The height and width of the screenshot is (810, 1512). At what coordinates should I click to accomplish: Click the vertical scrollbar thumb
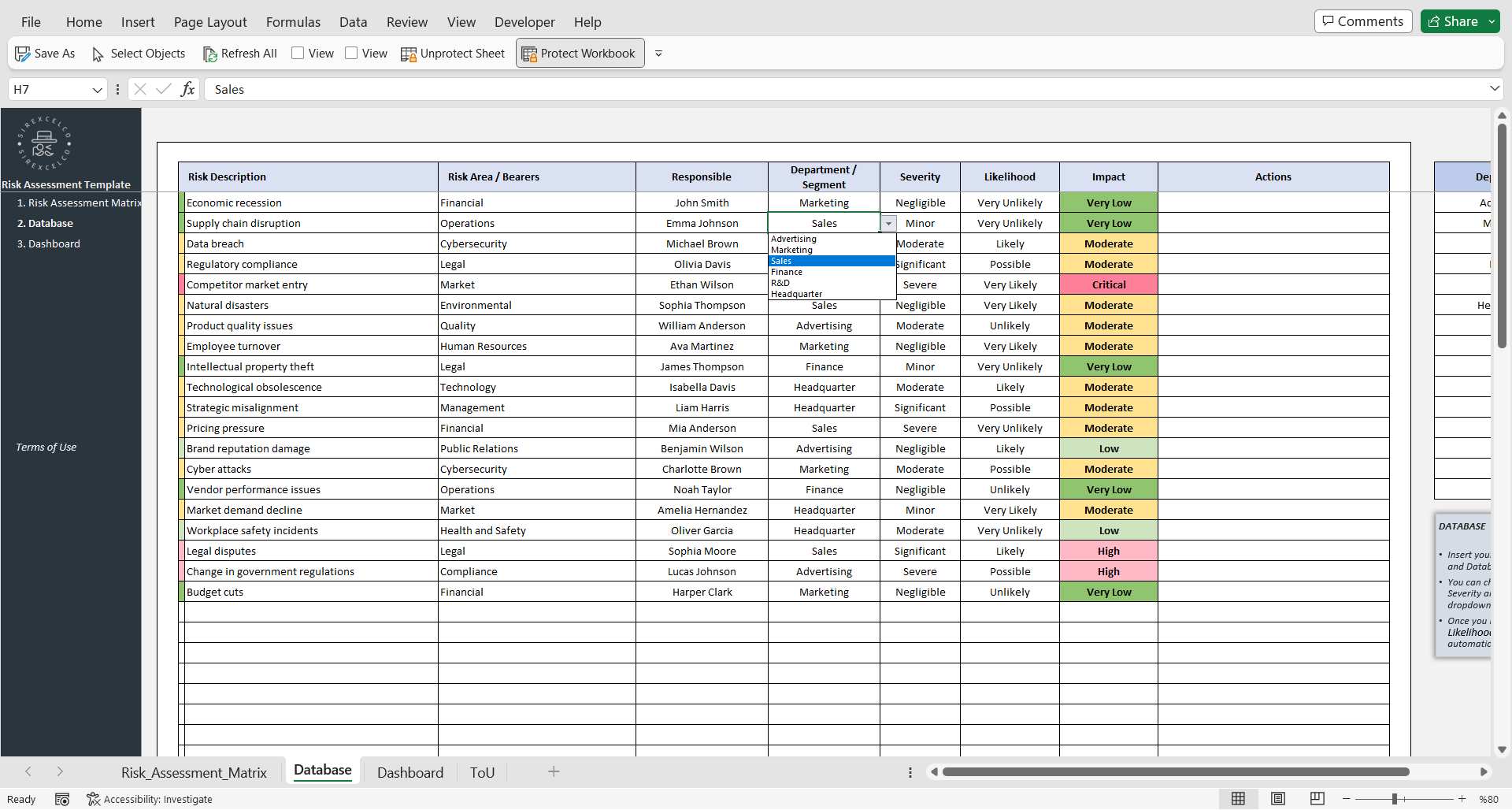[1502, 236]
